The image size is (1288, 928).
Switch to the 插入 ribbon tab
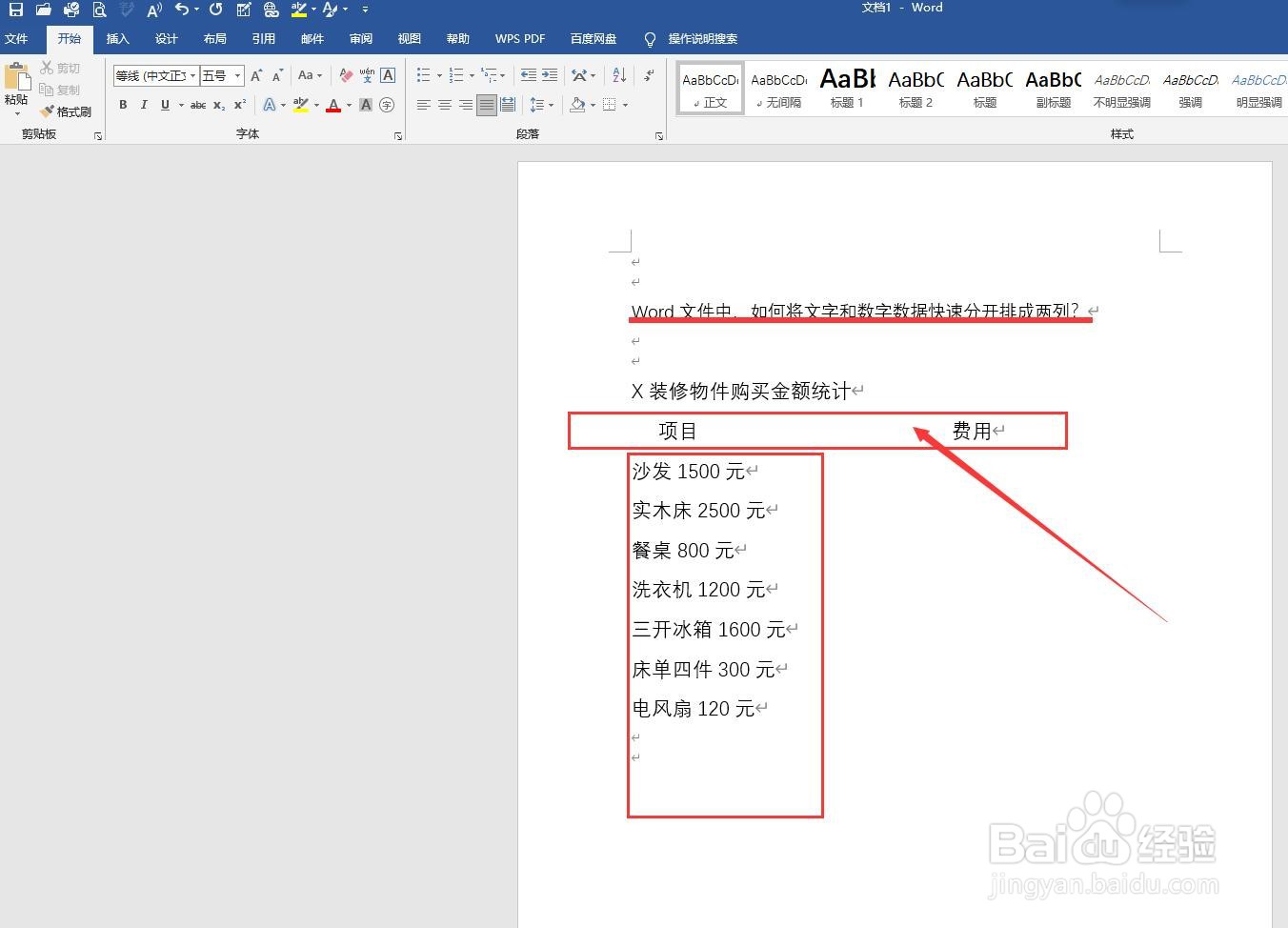pyautogui.click(x=117, y=39)
